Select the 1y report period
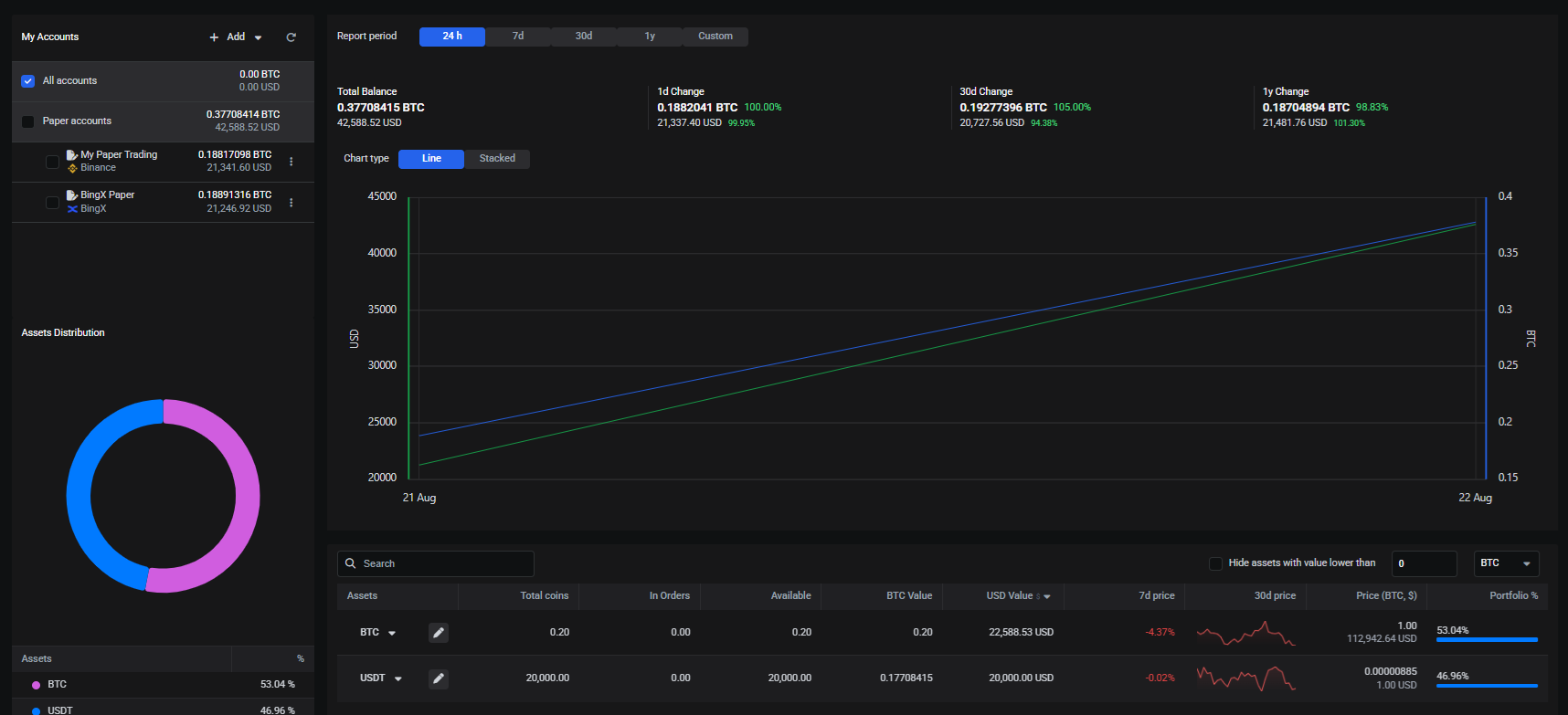 650,37
